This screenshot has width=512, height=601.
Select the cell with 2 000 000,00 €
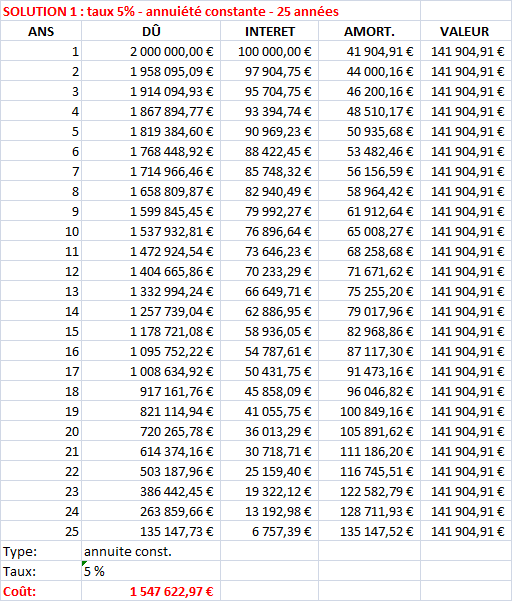pos(151,51)
